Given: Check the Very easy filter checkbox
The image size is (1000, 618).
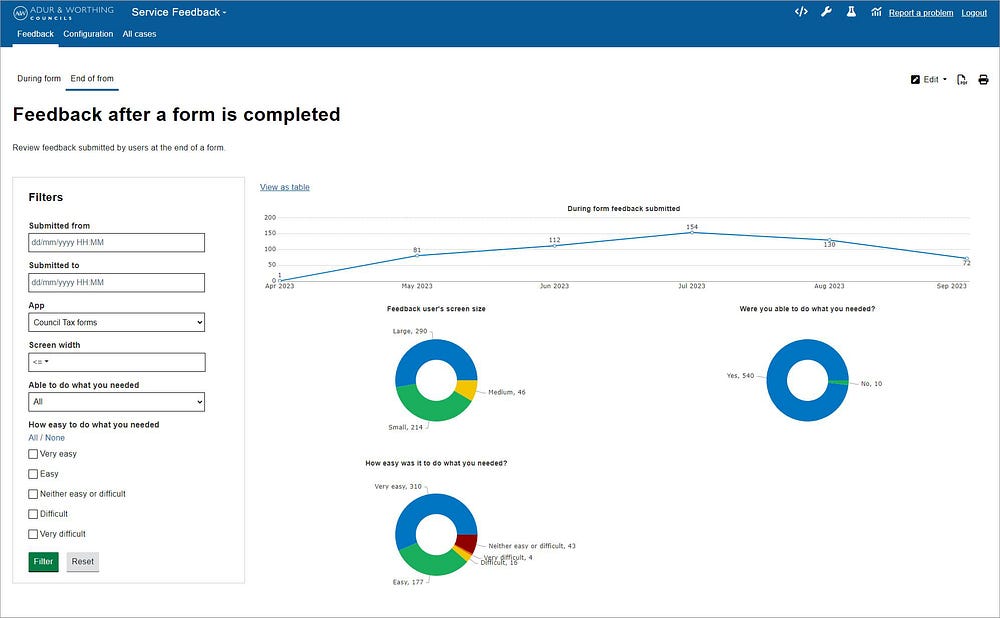Looking at the screenshot, I should [x=31, y=454].
